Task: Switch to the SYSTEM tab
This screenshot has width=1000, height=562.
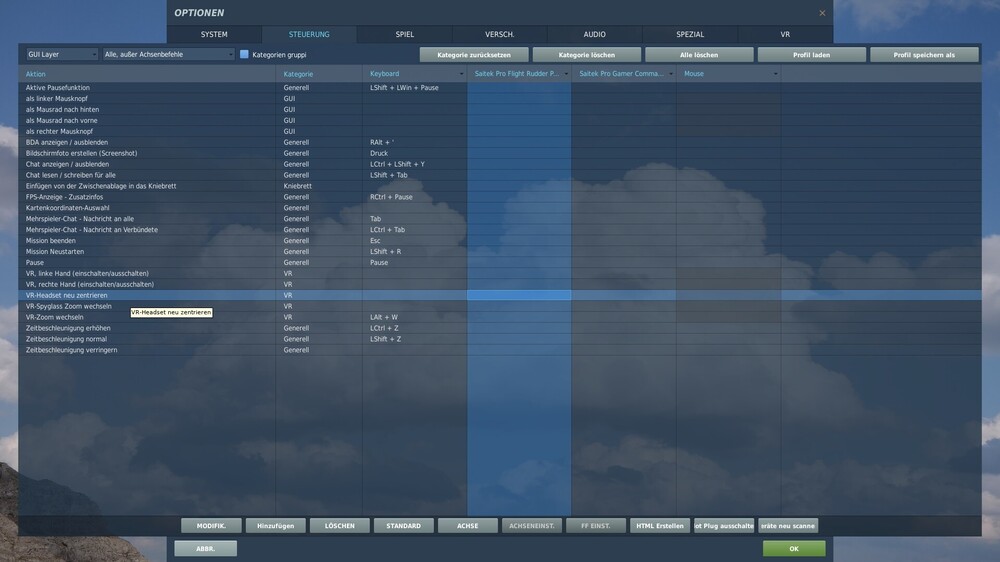Action: click(214, 34)
